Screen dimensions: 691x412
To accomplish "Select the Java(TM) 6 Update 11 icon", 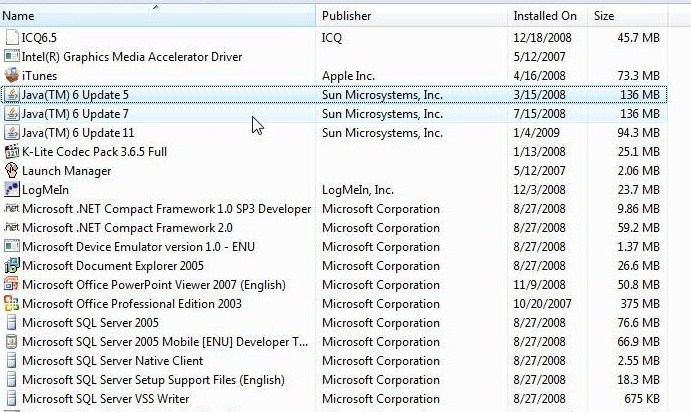I will tap(12, 133).
